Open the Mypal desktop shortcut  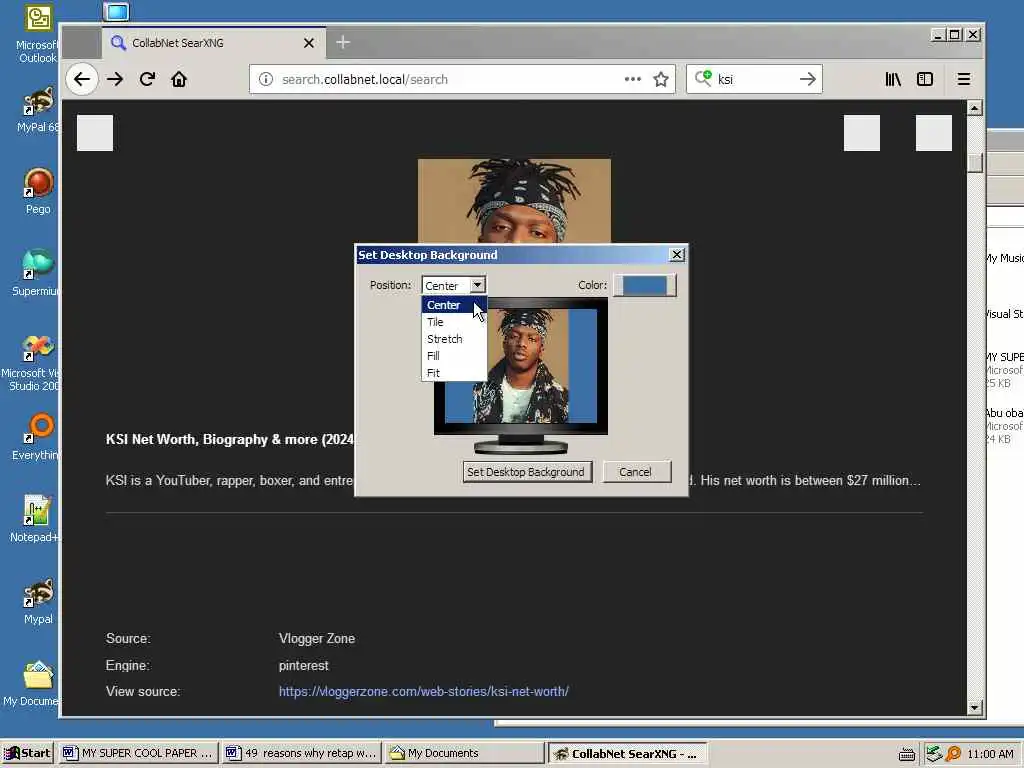[38, 601]
